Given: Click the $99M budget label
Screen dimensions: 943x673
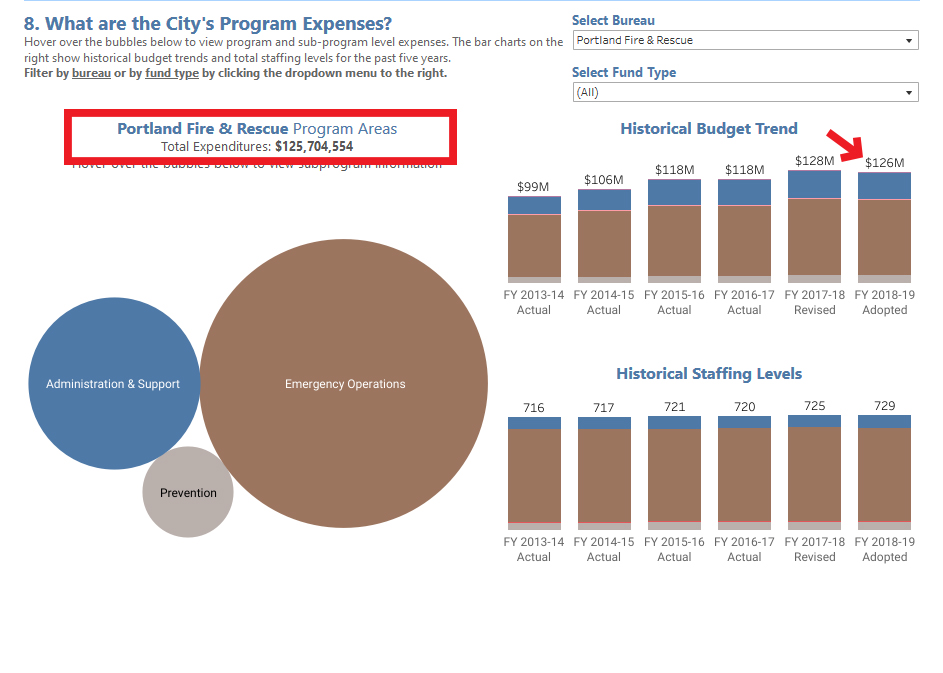Looking at the screenshot, I should (533, 187).
